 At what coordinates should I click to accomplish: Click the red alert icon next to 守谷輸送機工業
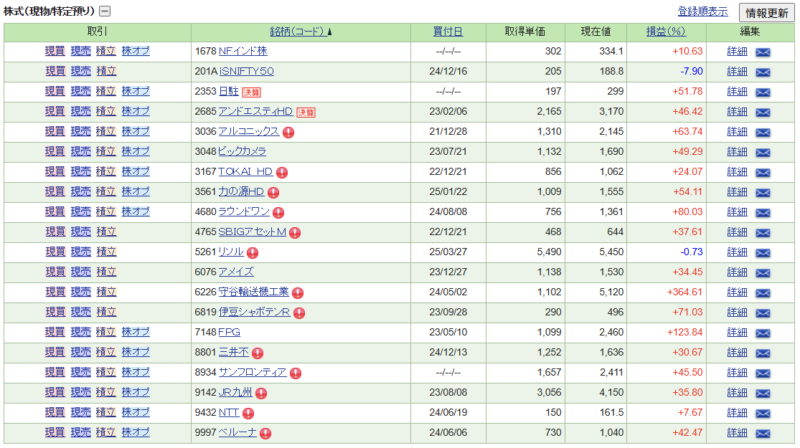coord(297,293)
